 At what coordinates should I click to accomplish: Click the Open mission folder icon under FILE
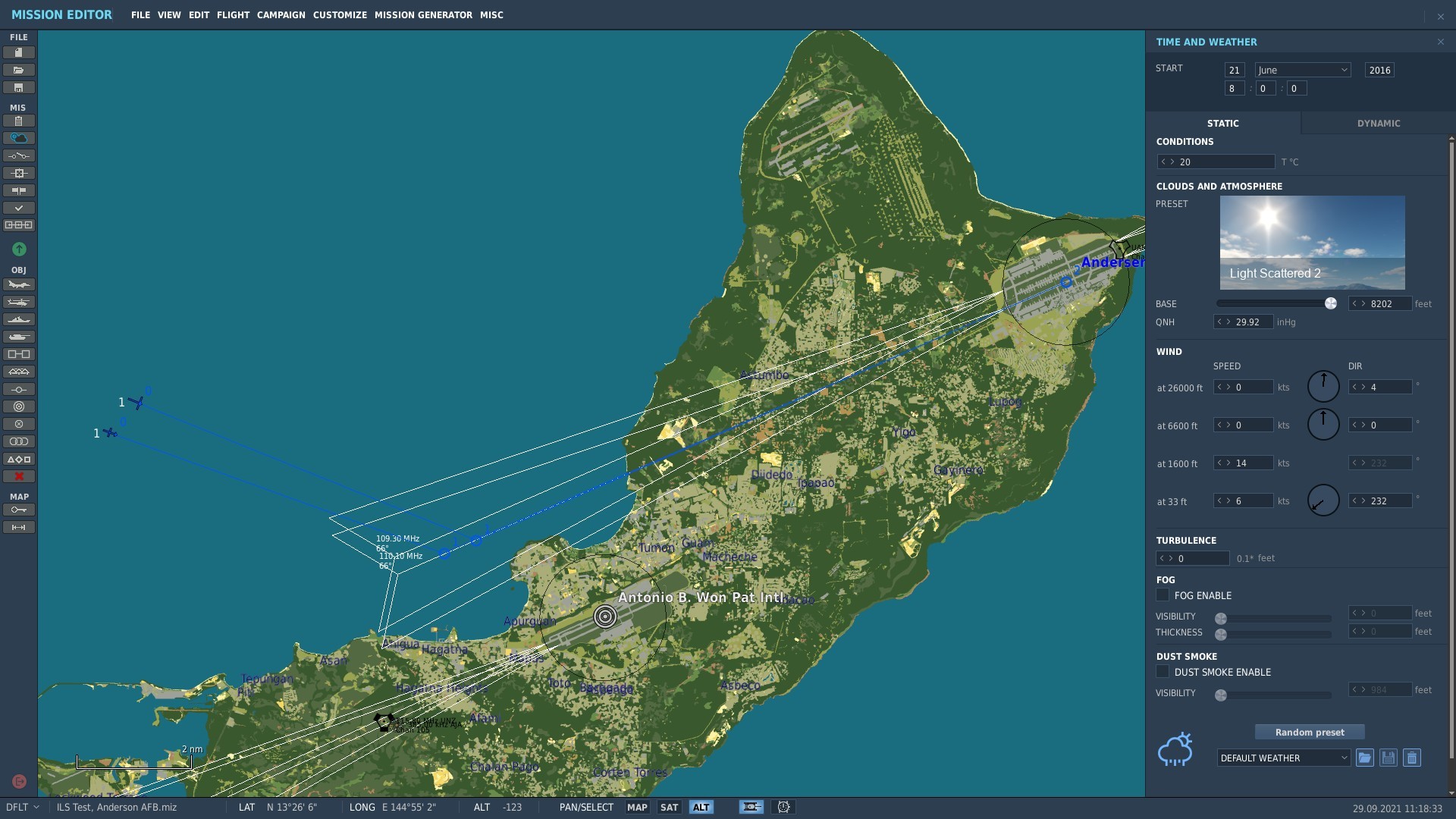(19, 70)
